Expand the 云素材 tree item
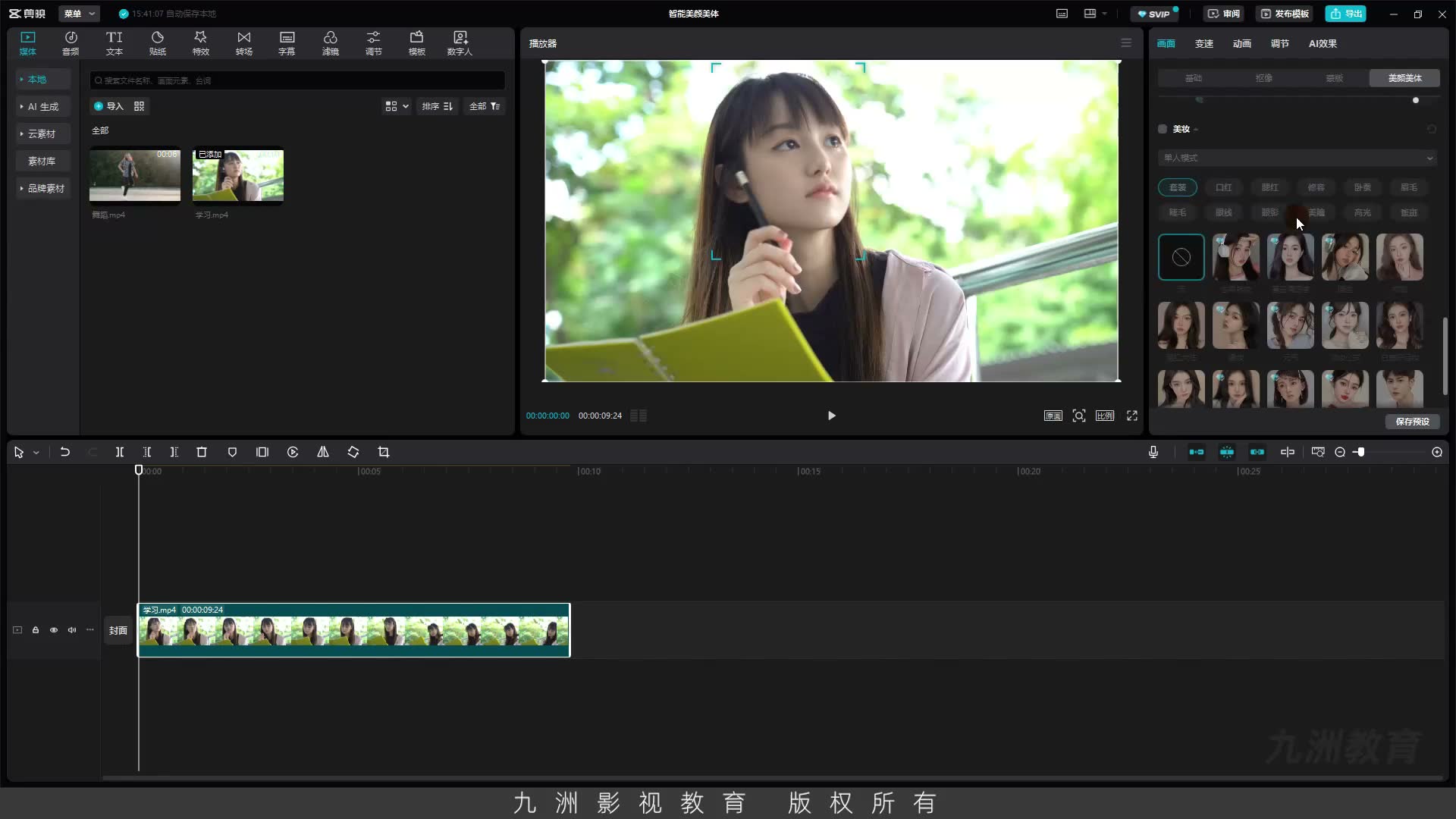Screen dimensions: 1456x819 pyautogui.click(x=41, y=134)
